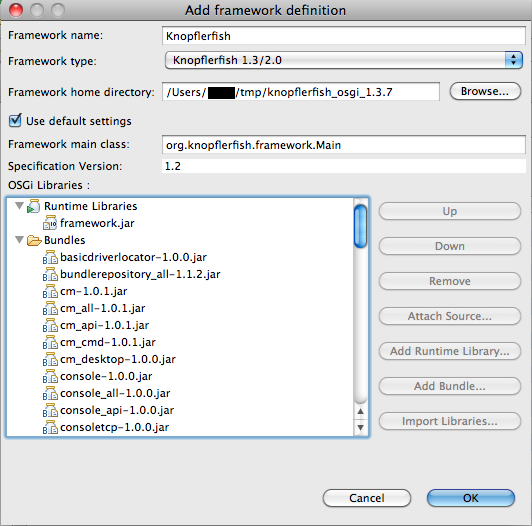Click the Down button

pyautogui.click(x=450, y=246)
